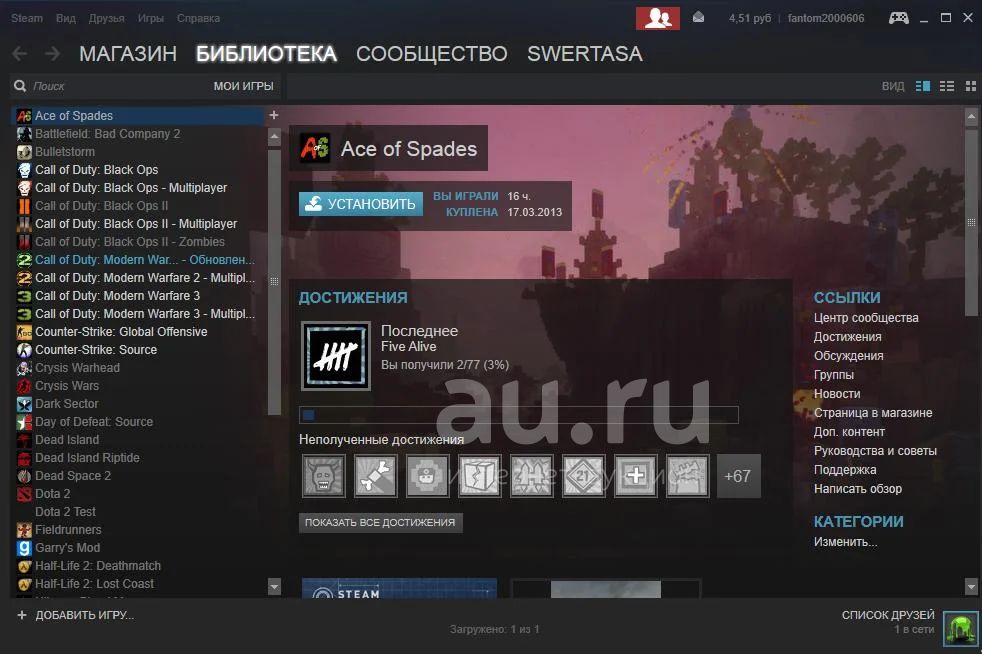
Task: Open the fantom2000606 account dropdown
Action: coord(826,18)
